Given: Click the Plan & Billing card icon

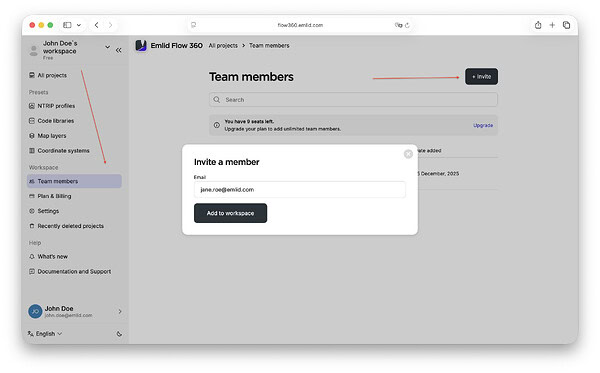Looking at the screenshot, I should pos(32,196).
